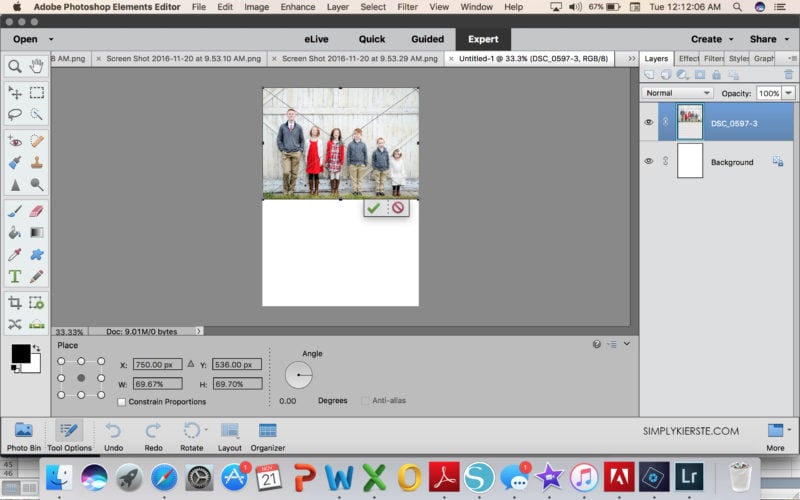Open the Opacity dropdown arrow

tap(789, 93)
